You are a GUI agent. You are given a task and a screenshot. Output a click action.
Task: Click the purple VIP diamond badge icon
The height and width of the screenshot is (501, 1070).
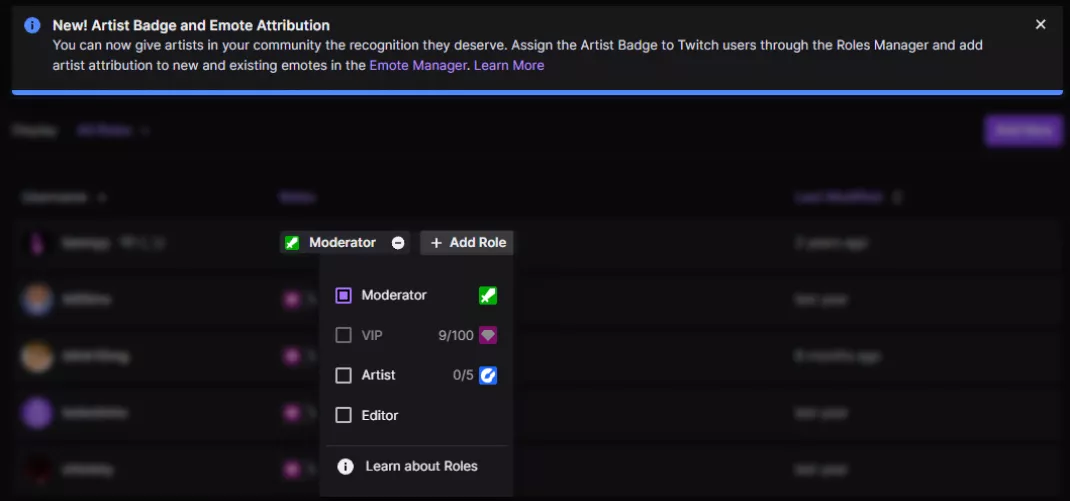(x=488, y=335)
